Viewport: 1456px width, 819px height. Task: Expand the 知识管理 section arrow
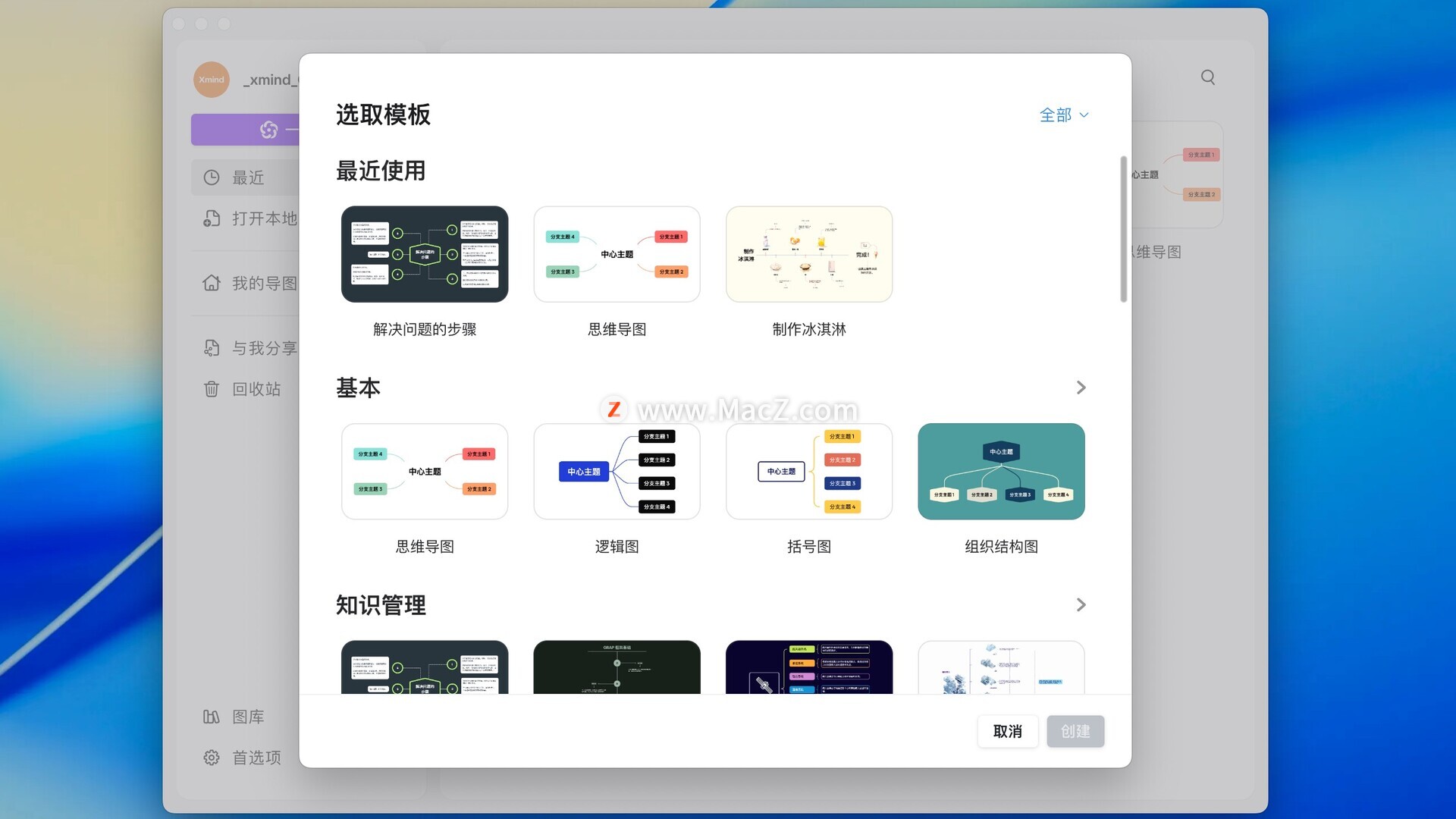click(x=1081, y=604)
